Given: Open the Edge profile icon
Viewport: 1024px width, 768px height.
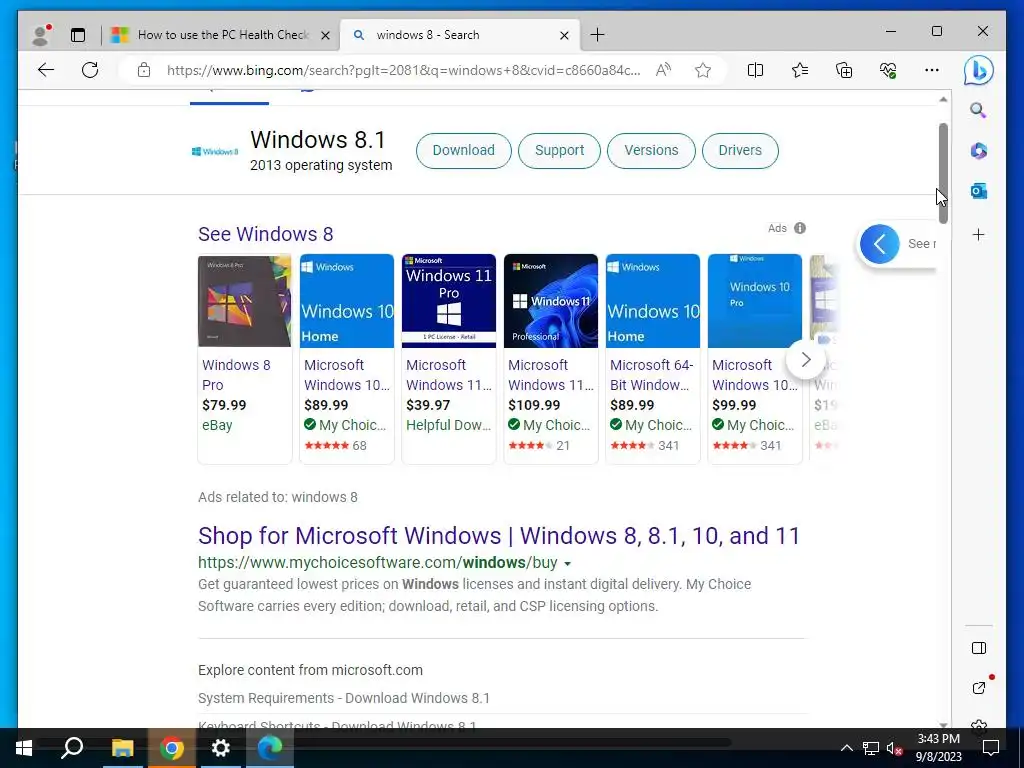Looking at the screenshot, I should 41,35.
